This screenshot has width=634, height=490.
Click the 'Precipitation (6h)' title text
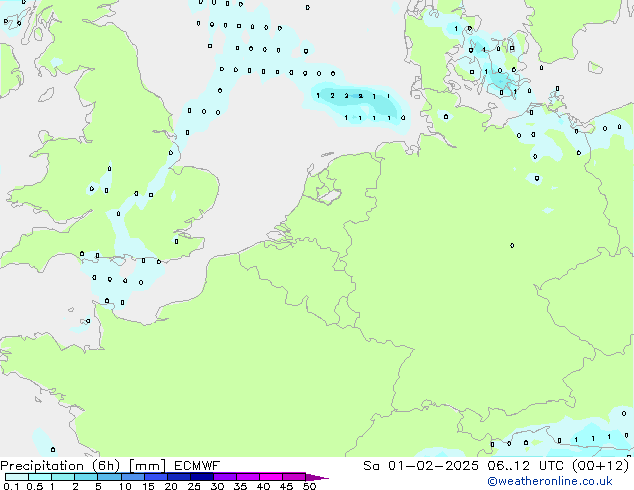pos(60,466)
